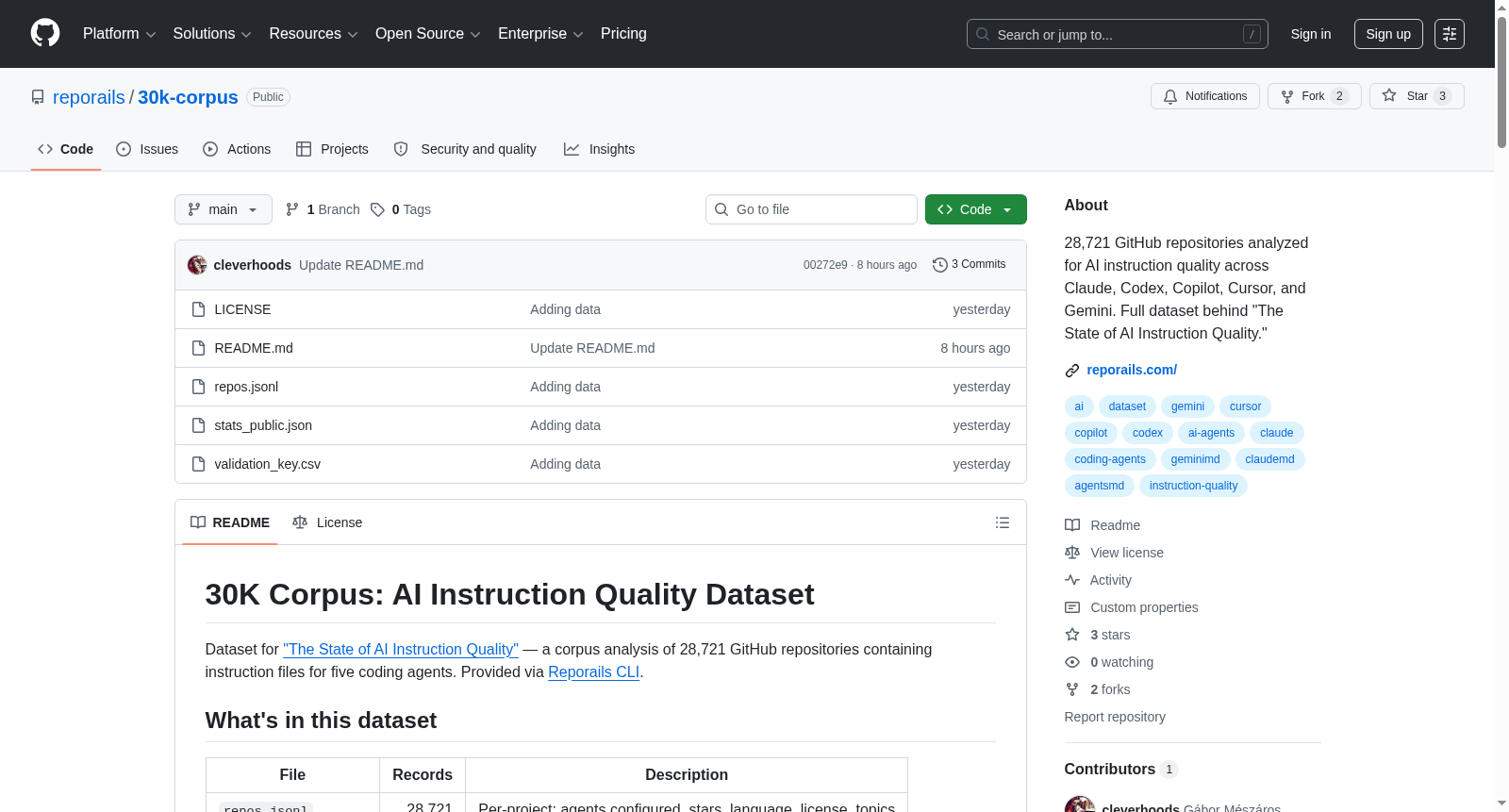Open the reporails.com/ website link

point(1132,370)
